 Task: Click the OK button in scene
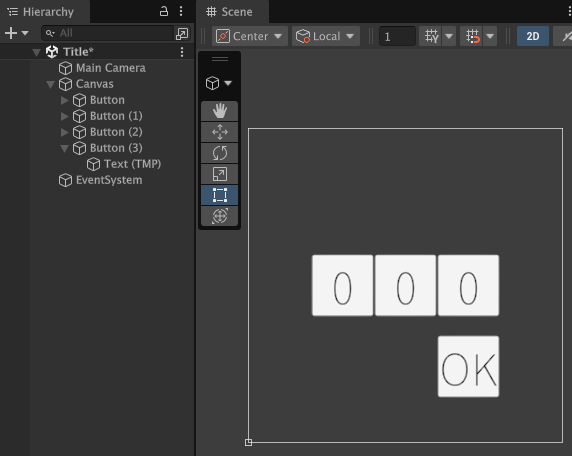point(468,367)
